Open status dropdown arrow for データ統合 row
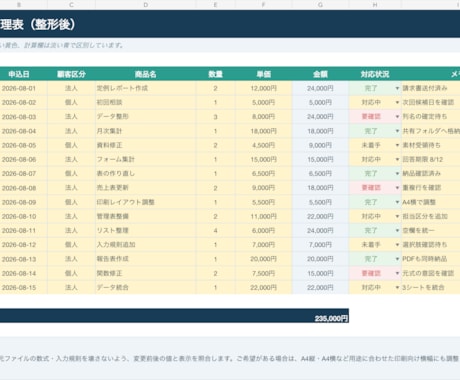The width and height of the screenshot is (460, 380). pos(397,288)
